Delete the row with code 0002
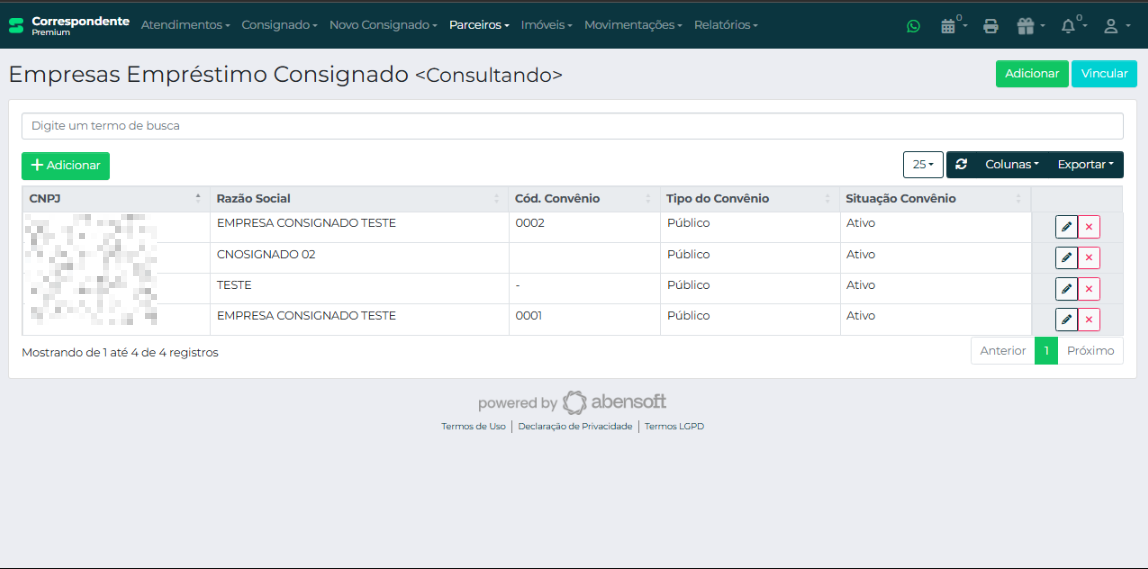Viewport: 1148px width, 569px height. click(1089, 227)
